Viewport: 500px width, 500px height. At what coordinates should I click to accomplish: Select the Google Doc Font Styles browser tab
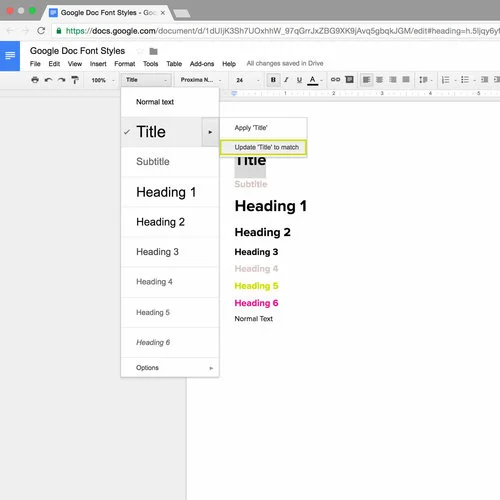click(x=107, y=13)
